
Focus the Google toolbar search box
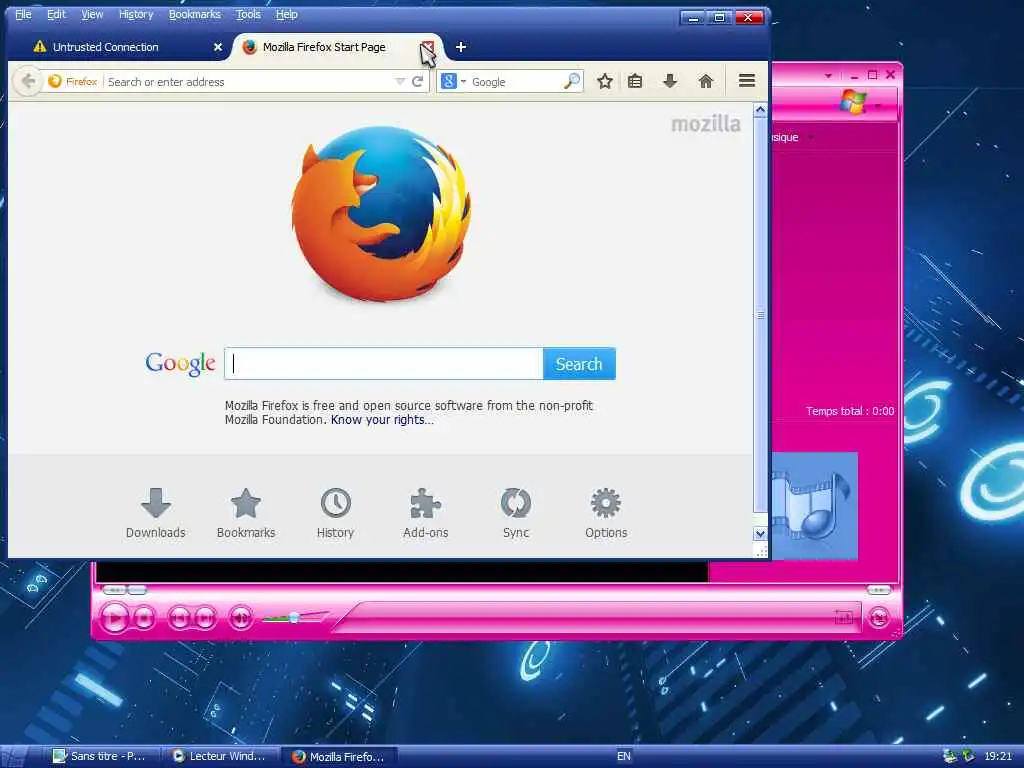pyautogui.click(x=515, y=82)
